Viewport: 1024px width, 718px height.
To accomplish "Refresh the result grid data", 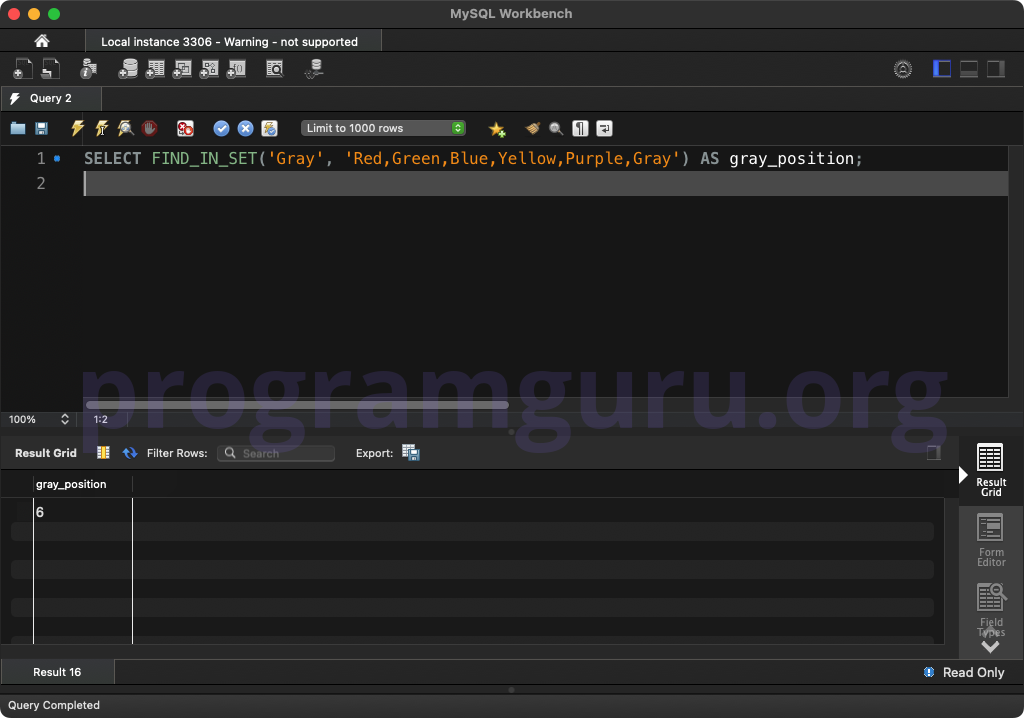I will tap(130, 453).
